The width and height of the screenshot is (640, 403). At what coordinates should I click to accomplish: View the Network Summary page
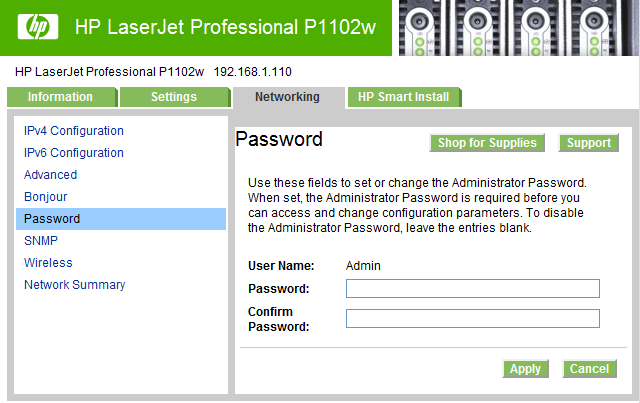tap(75, 285)
